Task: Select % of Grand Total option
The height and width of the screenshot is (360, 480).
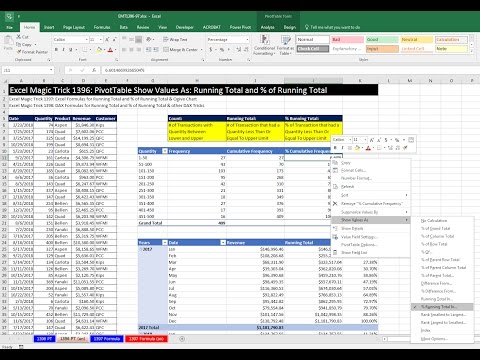Action: point(442,229)
